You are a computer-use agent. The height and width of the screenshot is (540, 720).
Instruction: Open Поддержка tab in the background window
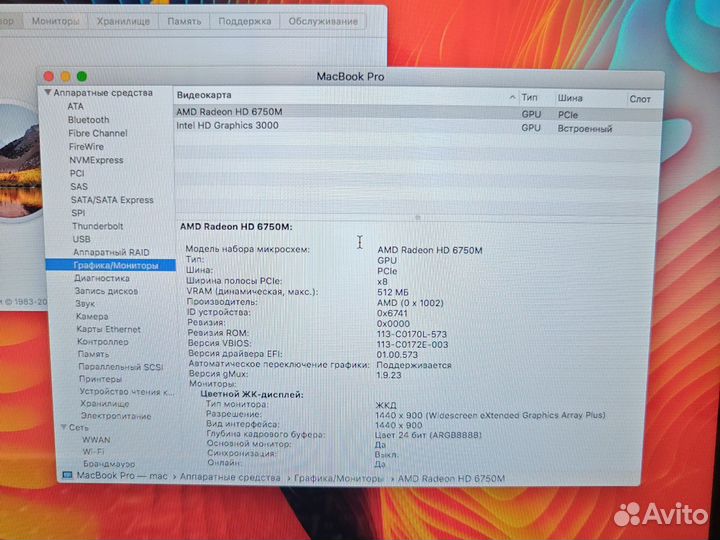coord(244,21)
